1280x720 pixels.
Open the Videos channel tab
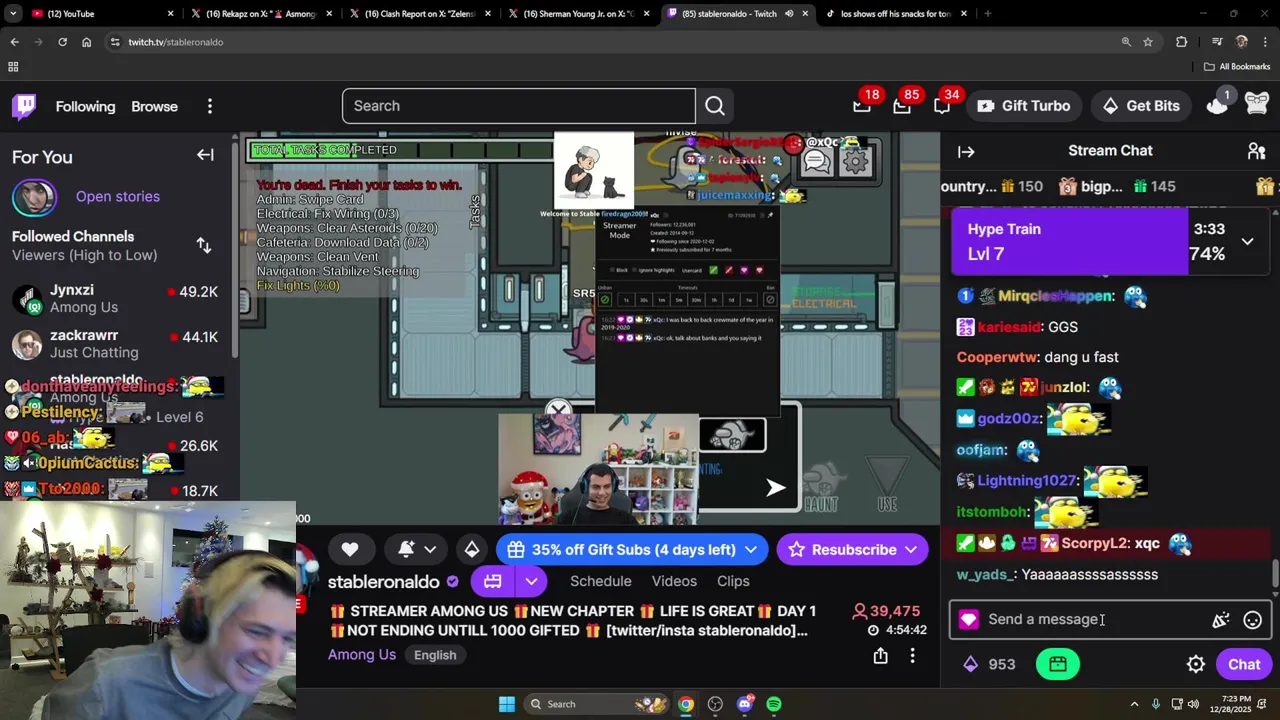[674, 581]
